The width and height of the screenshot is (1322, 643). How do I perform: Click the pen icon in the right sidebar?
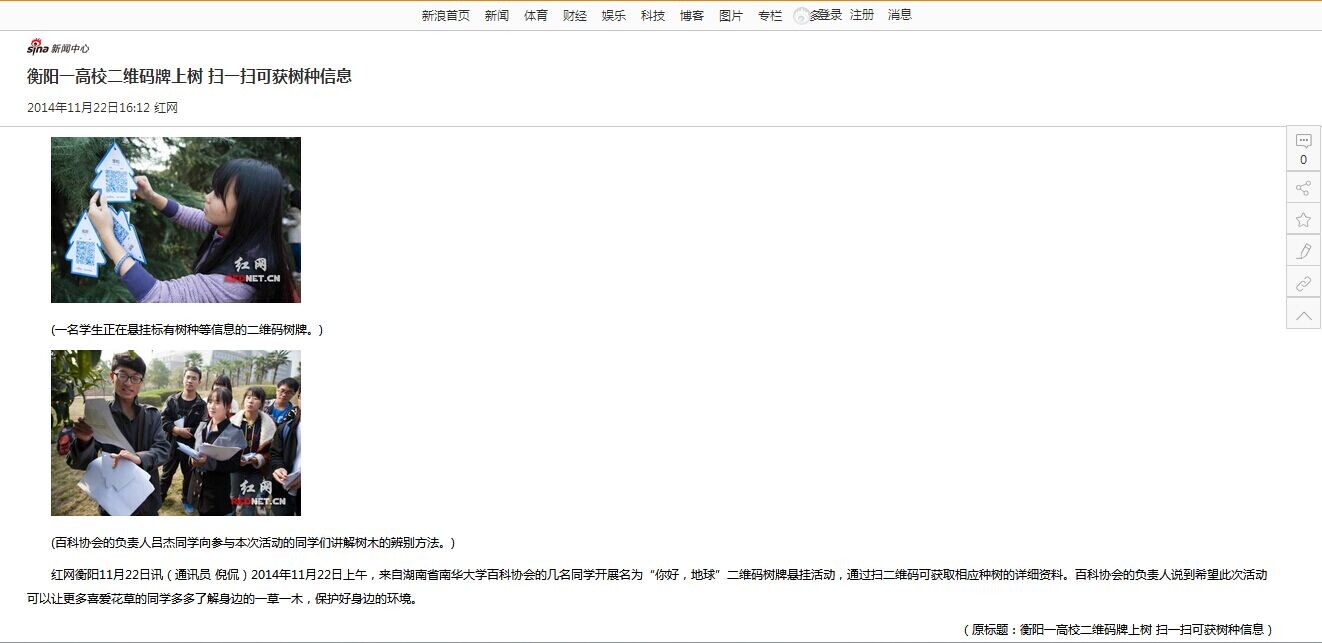pos(1303,251)
